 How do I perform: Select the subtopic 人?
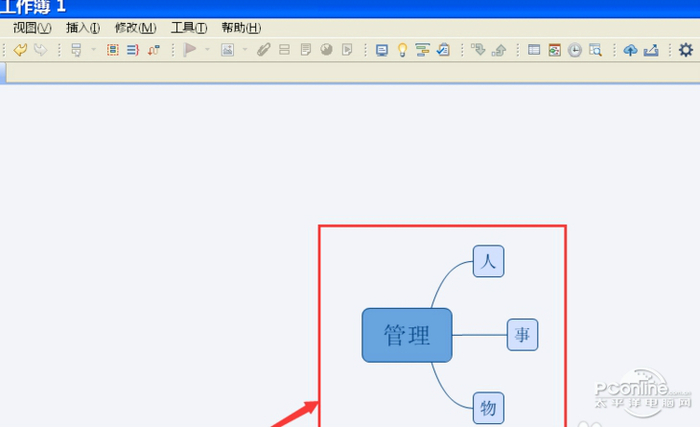coord(488,261)
